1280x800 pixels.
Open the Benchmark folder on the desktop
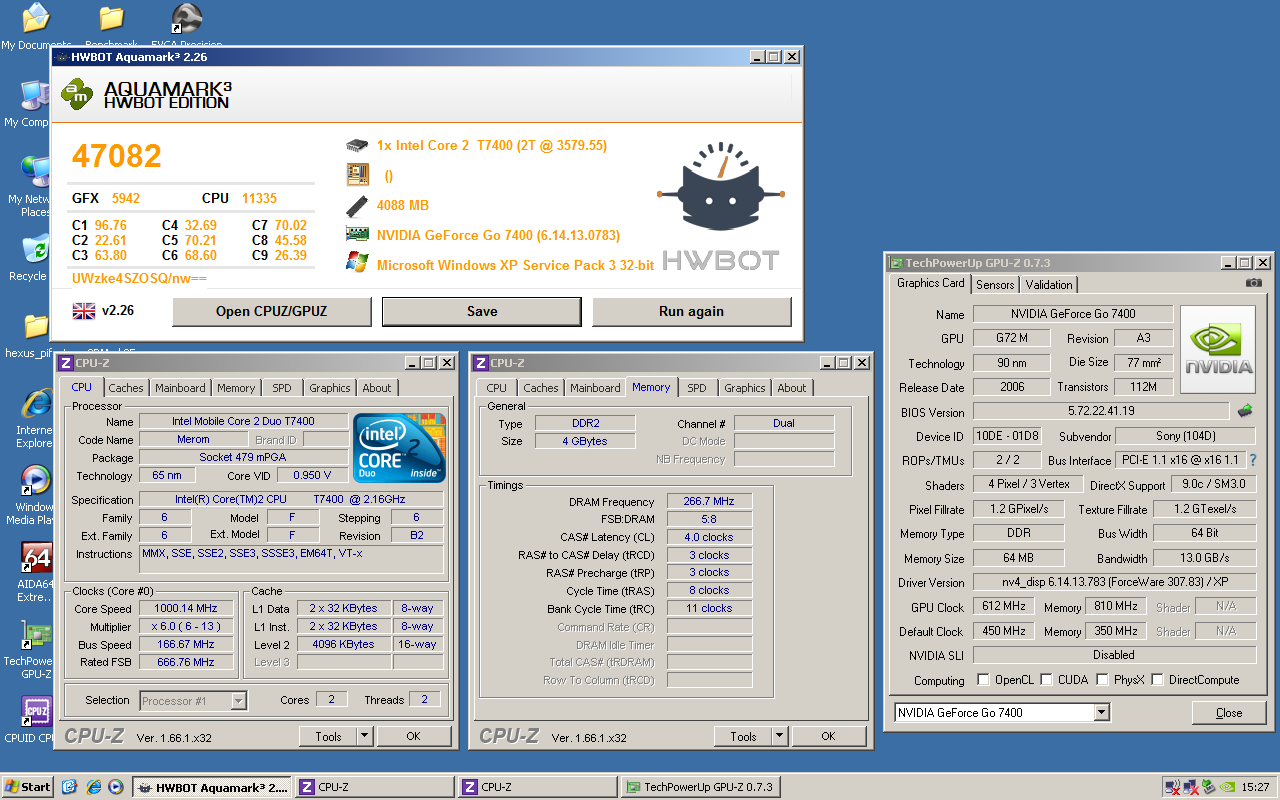(112, 18)
